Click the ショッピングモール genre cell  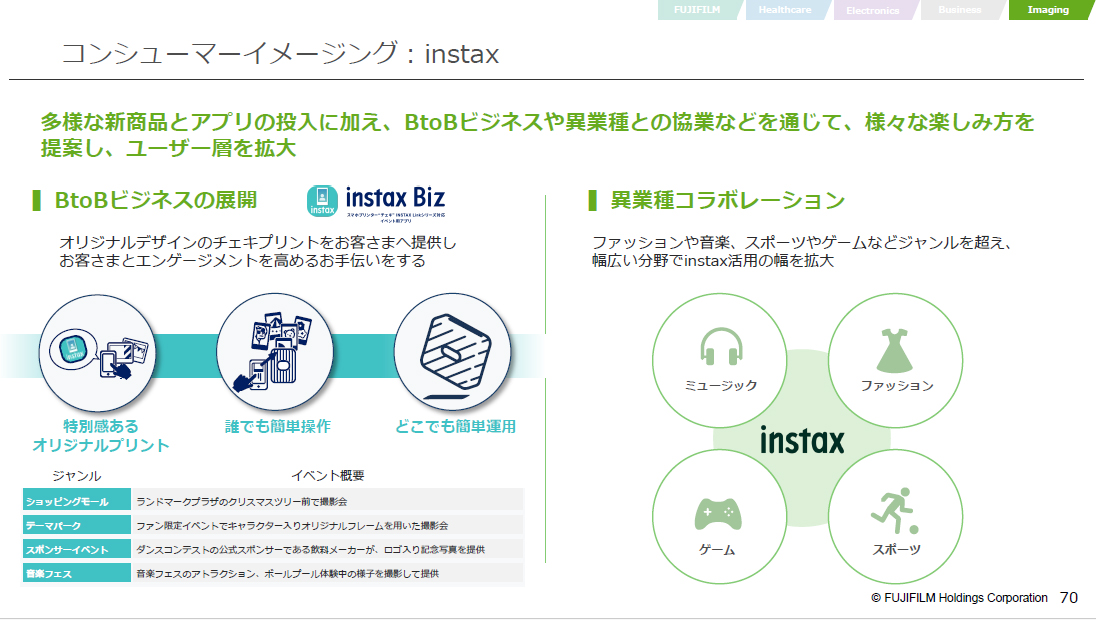pyautogui.click(x=77, y=500)
